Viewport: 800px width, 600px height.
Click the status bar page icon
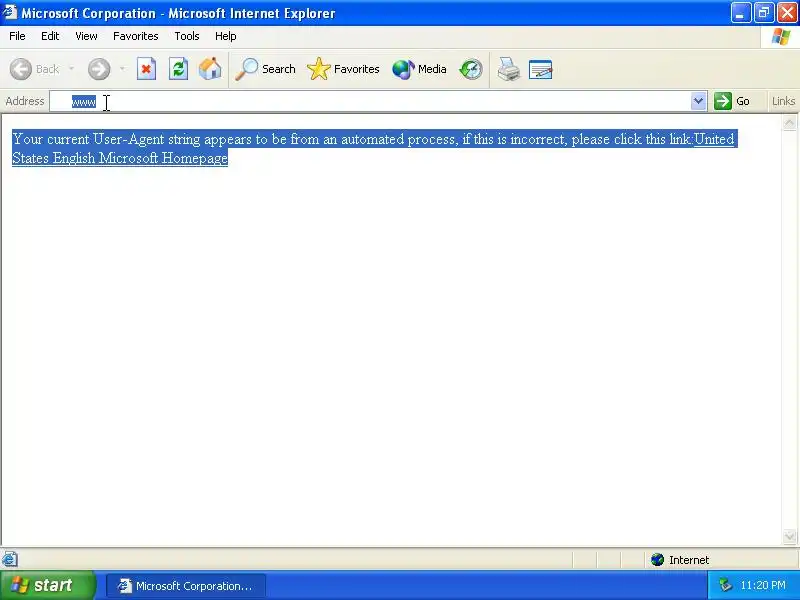pyautogui.click(x=10, y=559)
